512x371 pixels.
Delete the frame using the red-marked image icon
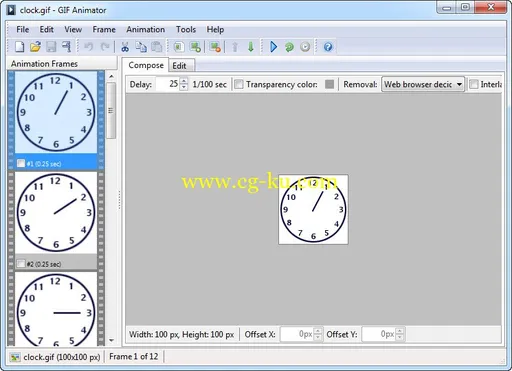point(215,47)
